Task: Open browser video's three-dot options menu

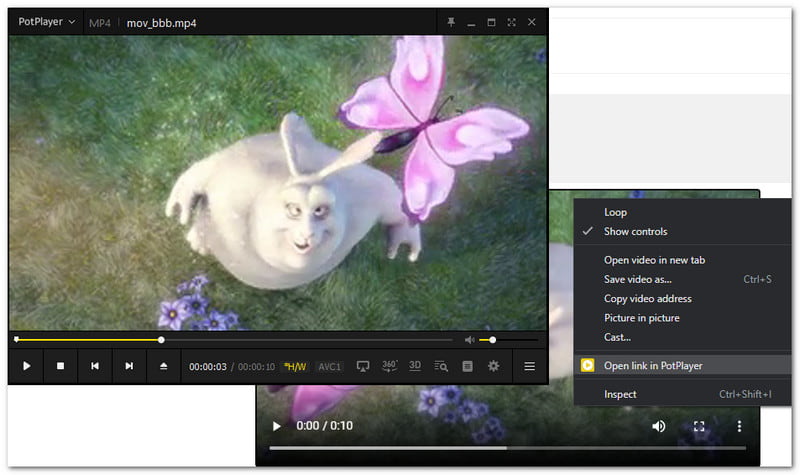Action: (740, 426)
